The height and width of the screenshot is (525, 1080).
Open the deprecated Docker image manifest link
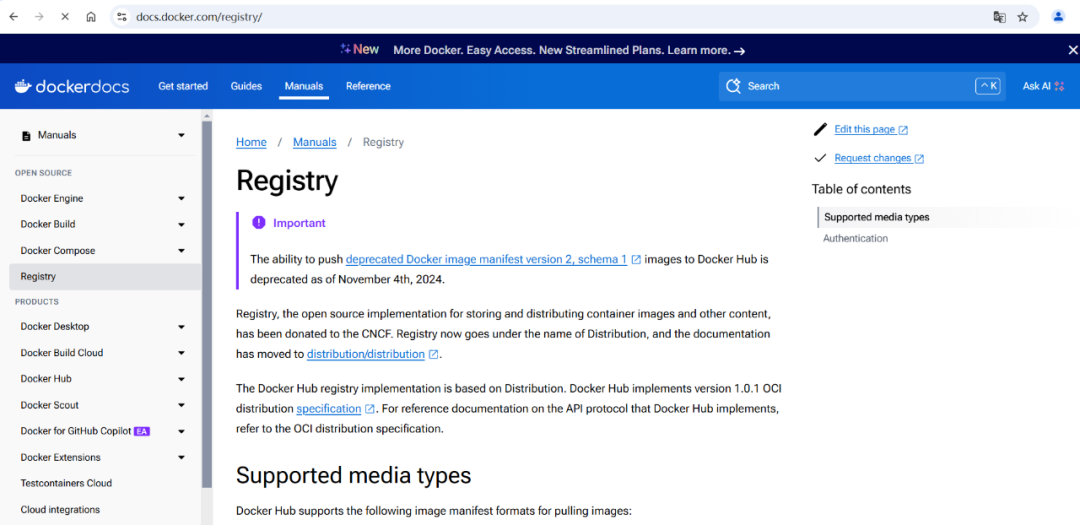point(486,260)
